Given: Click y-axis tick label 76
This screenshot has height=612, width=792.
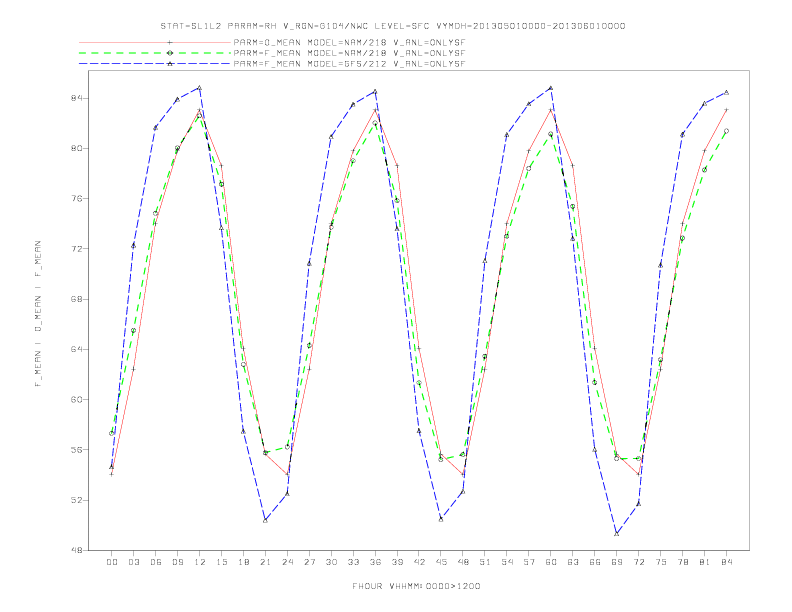Looking at the screenshot, I should point(76,198).
